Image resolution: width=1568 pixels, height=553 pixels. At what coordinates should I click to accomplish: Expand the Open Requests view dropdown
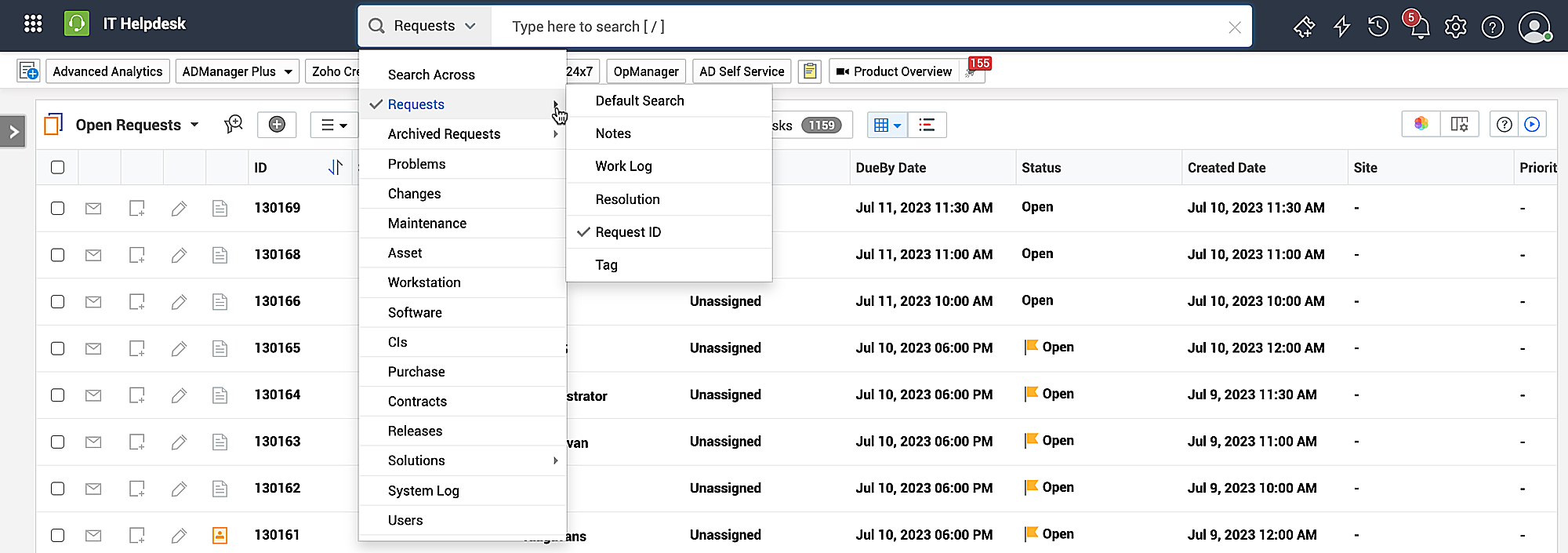[194, 125]
